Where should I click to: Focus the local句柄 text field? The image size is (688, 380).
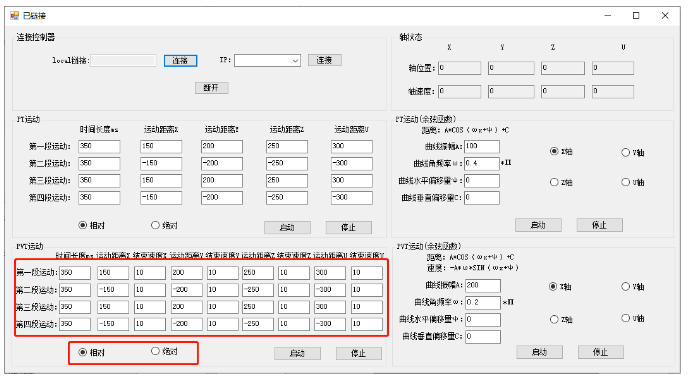click(x=123, y=61)
